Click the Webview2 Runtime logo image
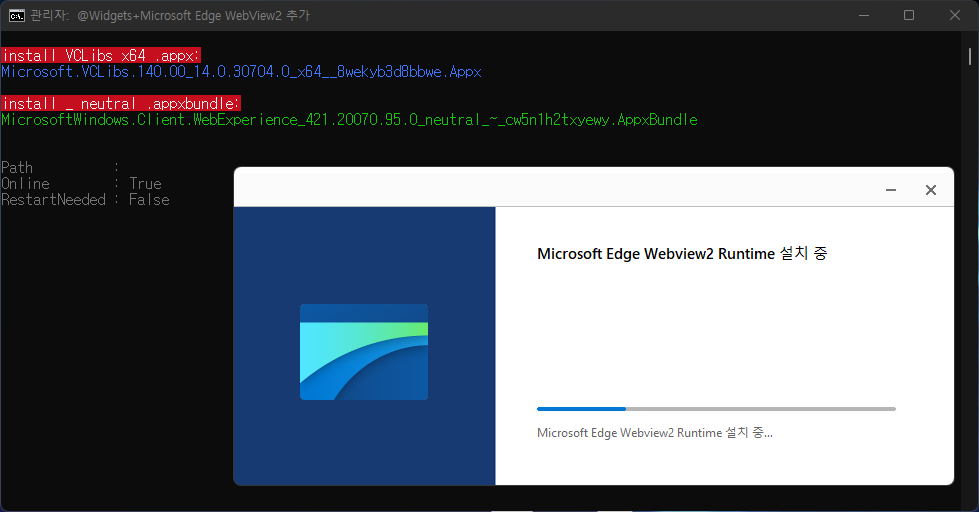 coord(364,352)
